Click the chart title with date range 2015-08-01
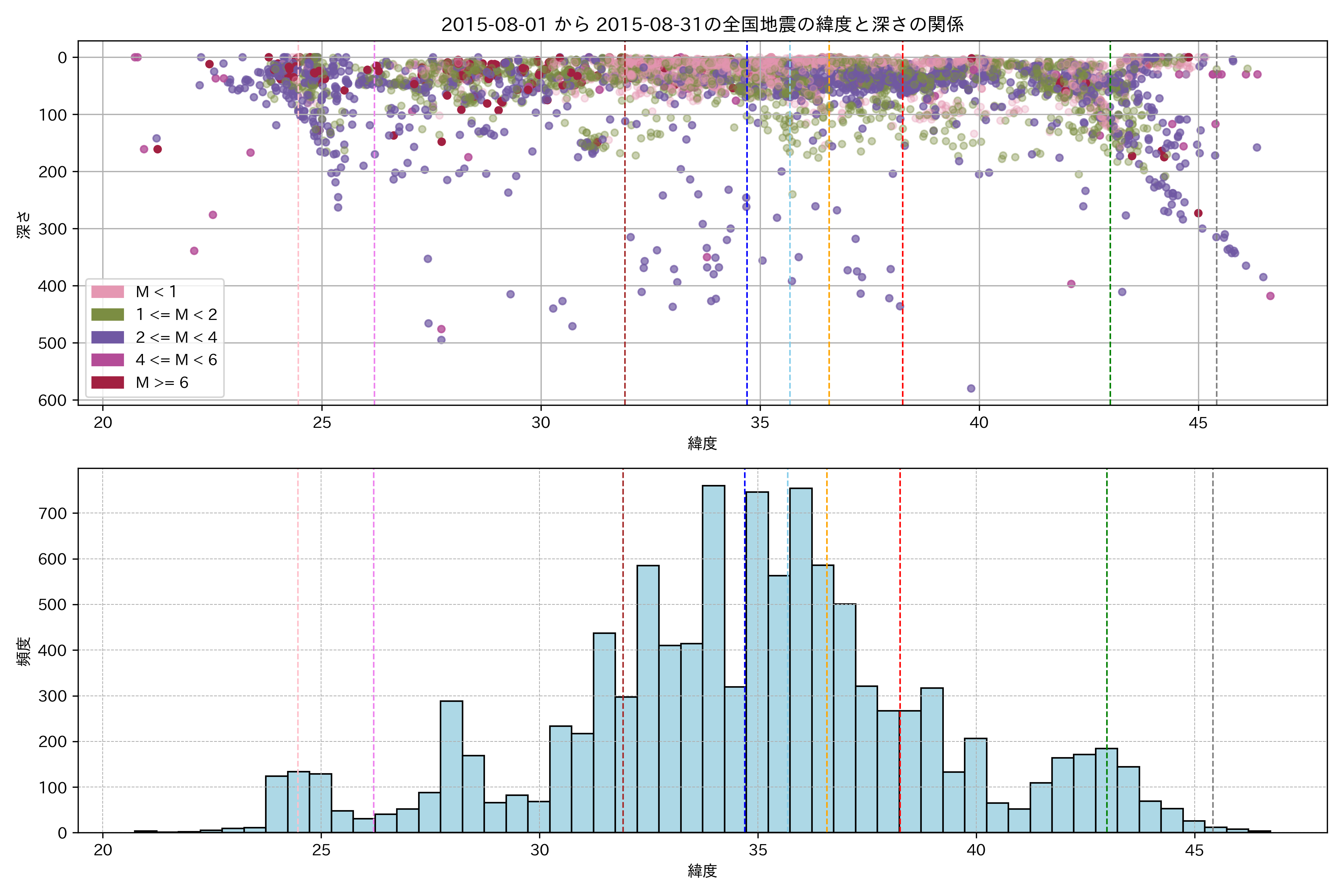Image resolution: width=1344 pixels, height=896 pixels. click(702, 24)
